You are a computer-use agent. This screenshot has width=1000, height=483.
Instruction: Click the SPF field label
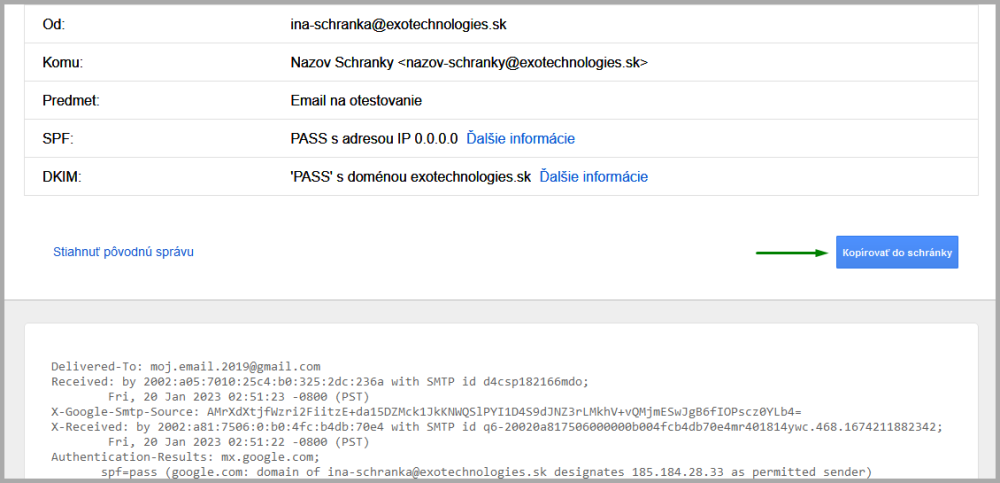click(x=59, y=138)
